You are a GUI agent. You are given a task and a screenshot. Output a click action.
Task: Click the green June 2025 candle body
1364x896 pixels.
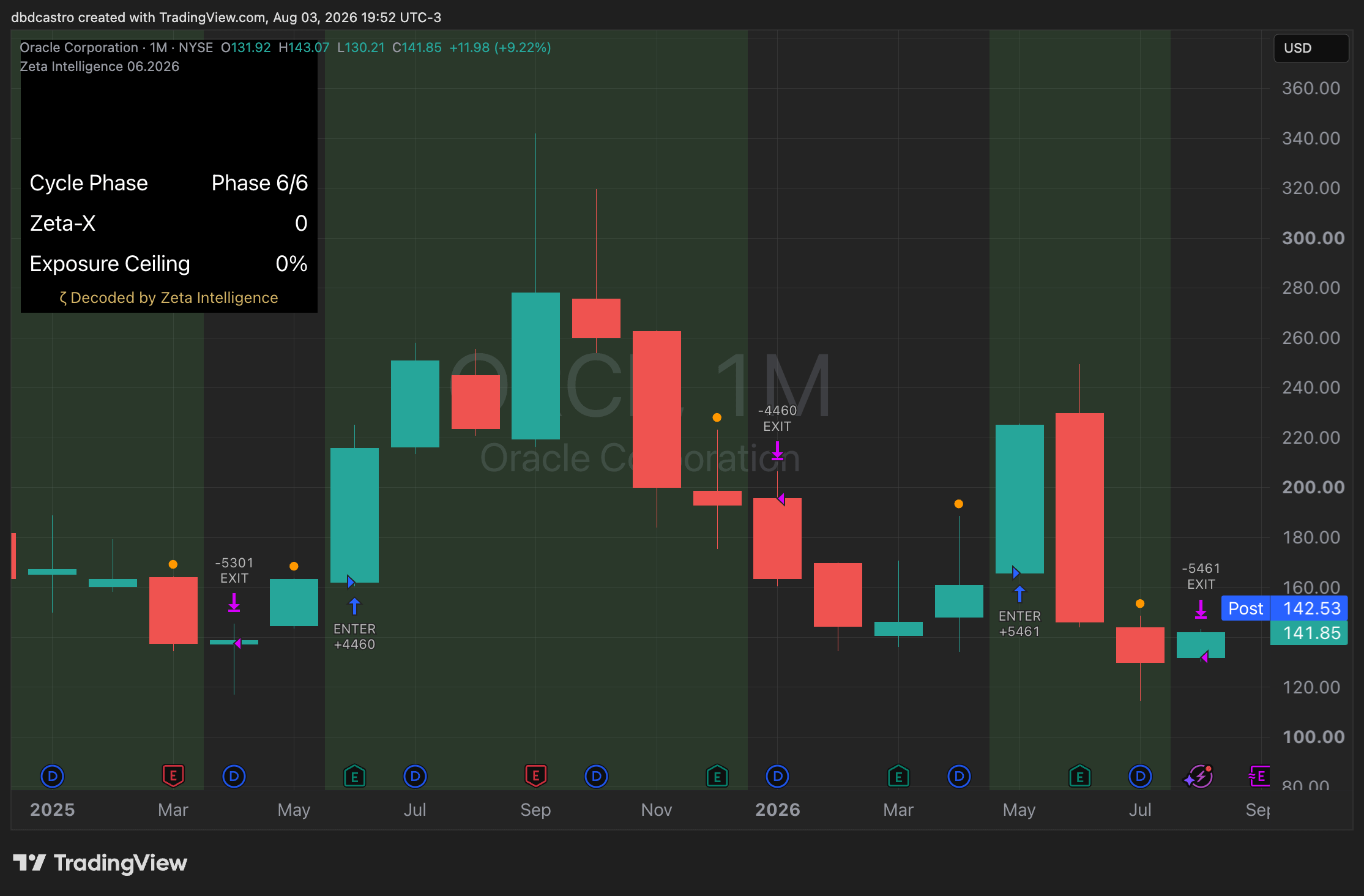tap(354, 515)
